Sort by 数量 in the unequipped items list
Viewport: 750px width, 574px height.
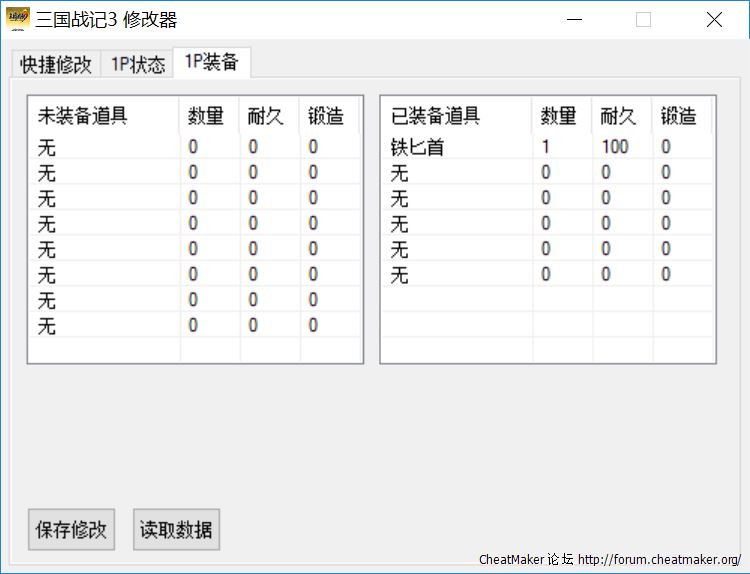tap(207, 116)
